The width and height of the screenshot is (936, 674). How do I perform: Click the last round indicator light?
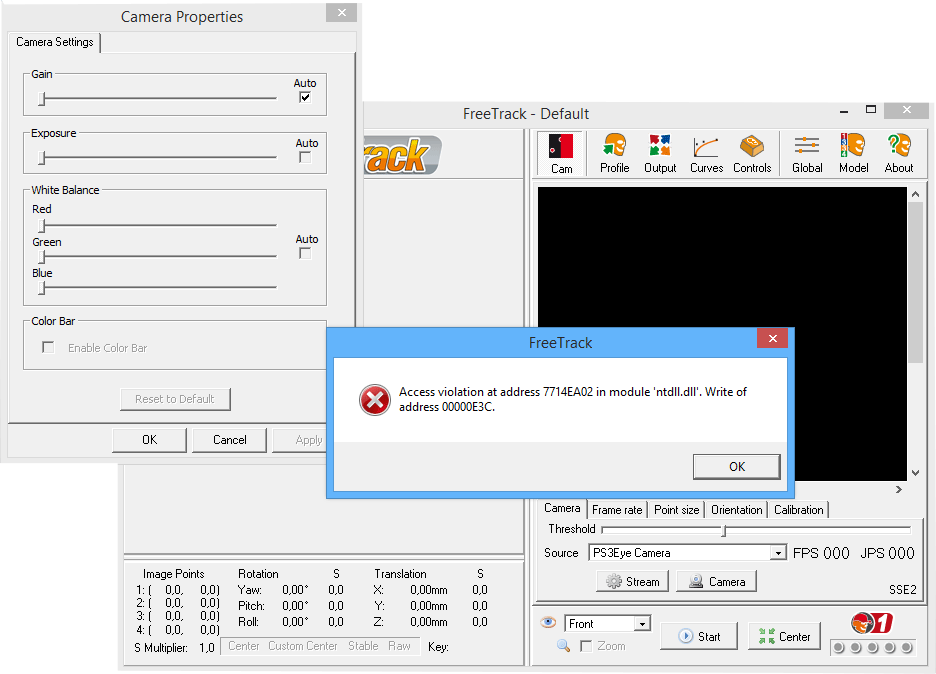[907, 648]
